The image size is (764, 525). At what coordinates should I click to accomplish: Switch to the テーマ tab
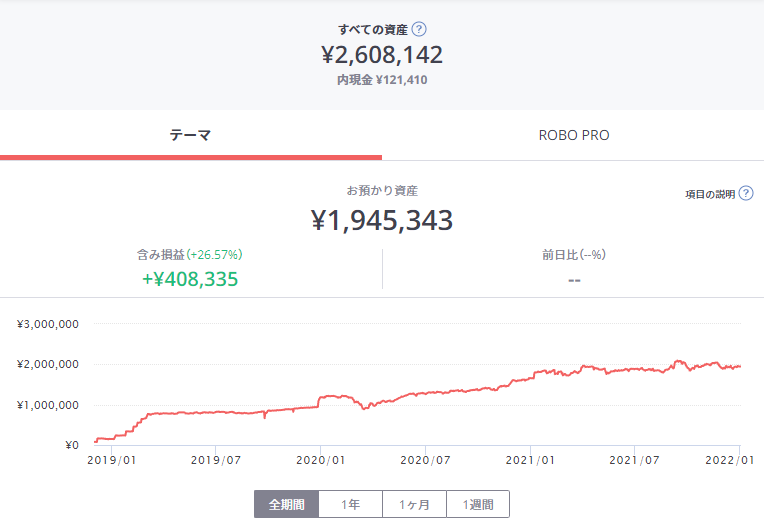190,135
